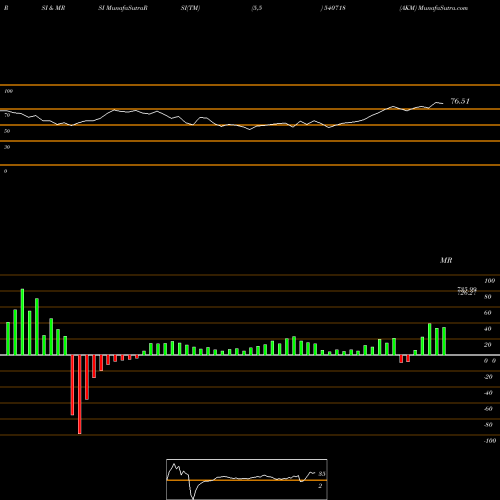Screen dimensions: 500x500
Task: Click the RSI value 76.51 label
Action: [460, 101]
